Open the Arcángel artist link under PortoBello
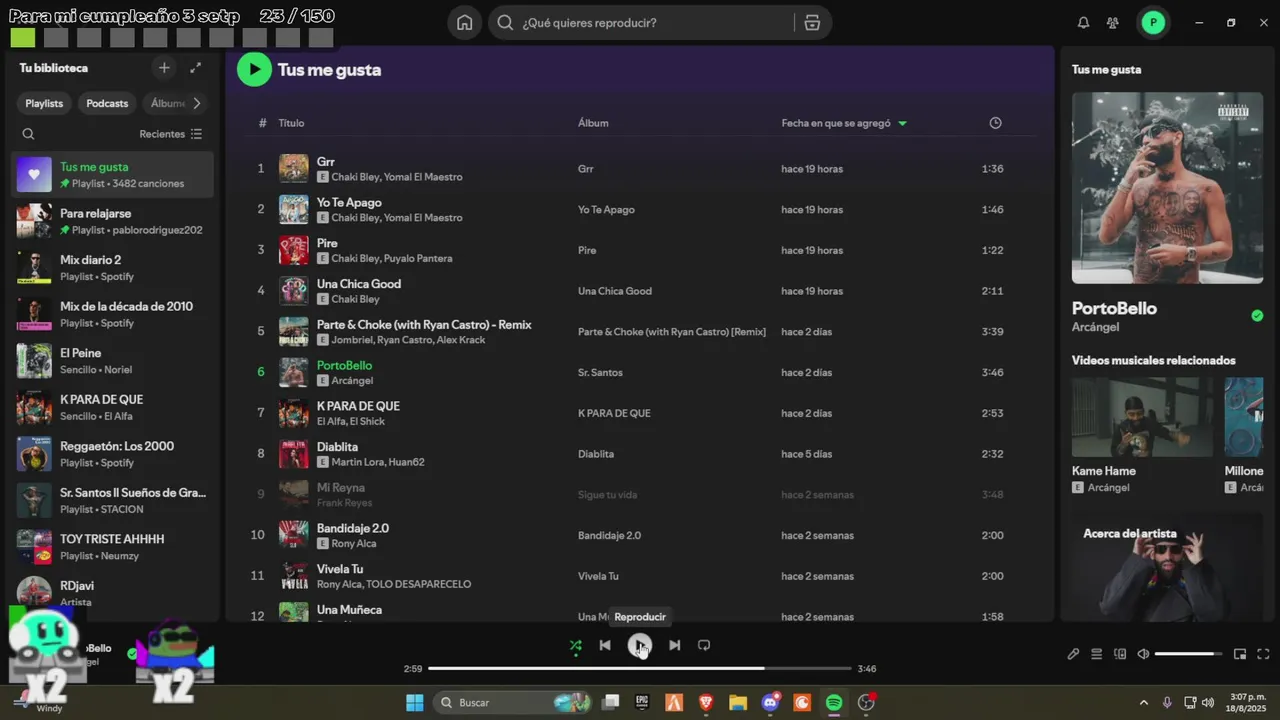The image size is (1280, 720). click(1095, 327)
